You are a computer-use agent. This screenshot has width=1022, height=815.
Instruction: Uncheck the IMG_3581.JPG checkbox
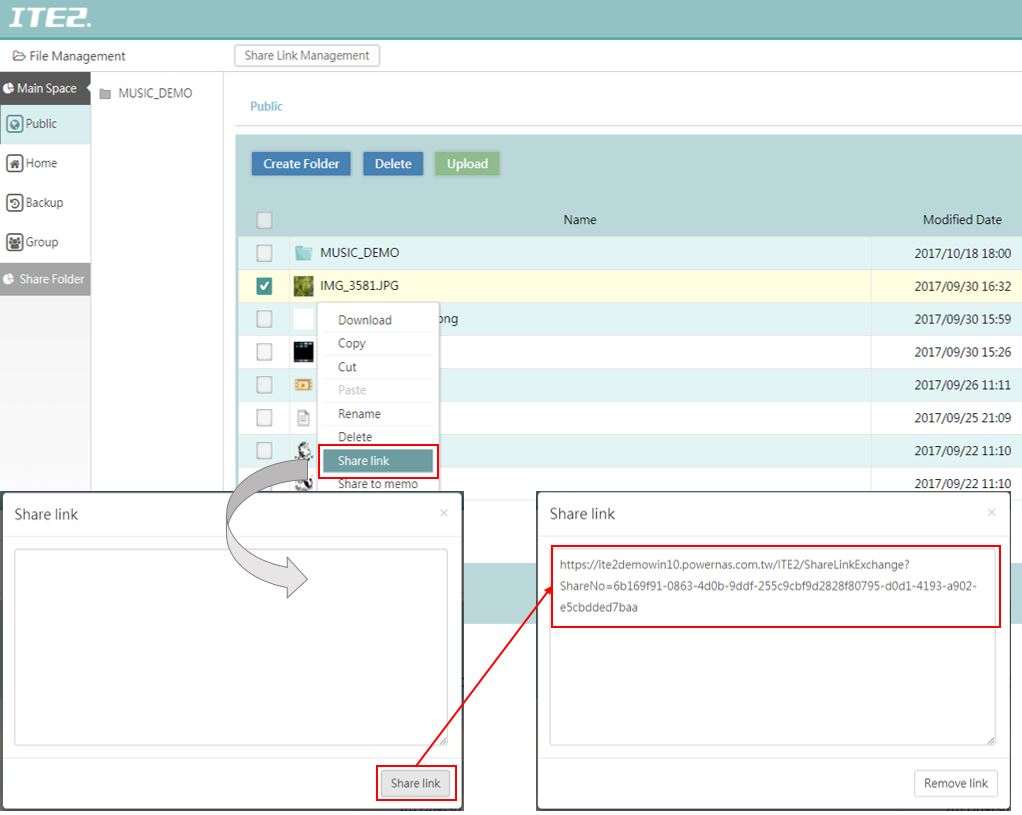264,286
